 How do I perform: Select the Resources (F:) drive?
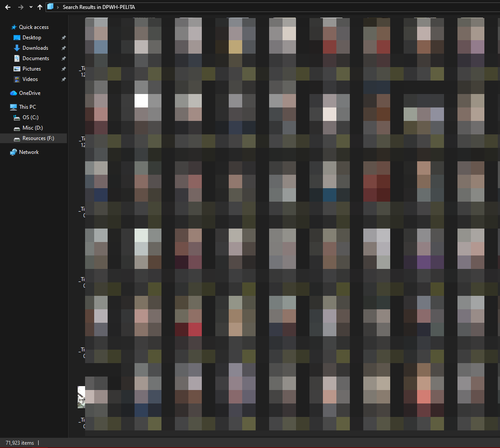tap(38, 138)
